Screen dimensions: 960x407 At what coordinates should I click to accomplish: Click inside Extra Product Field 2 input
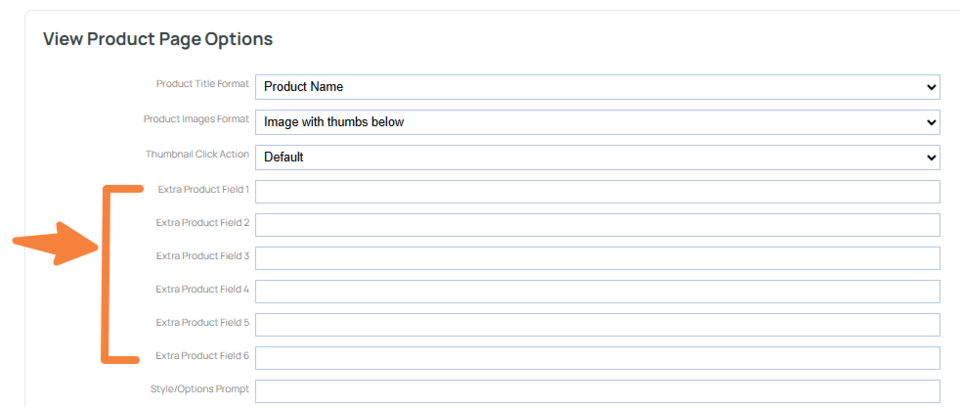coord(597,225)
